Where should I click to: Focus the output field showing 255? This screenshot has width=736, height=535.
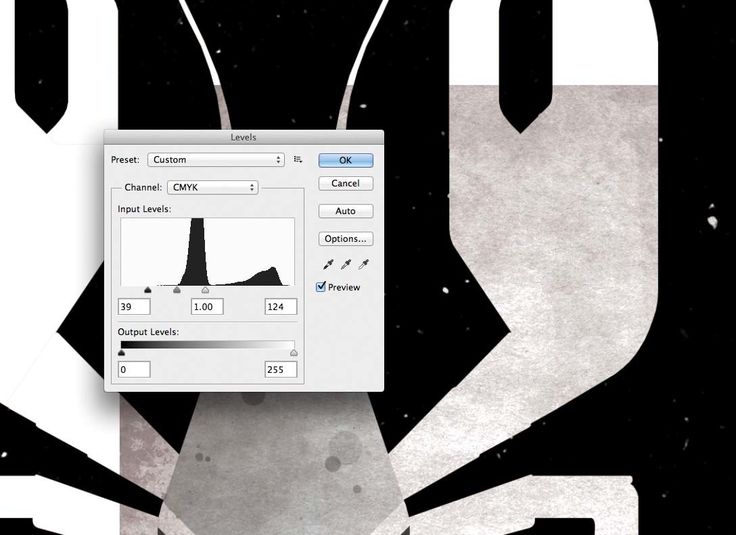[281, 369]
